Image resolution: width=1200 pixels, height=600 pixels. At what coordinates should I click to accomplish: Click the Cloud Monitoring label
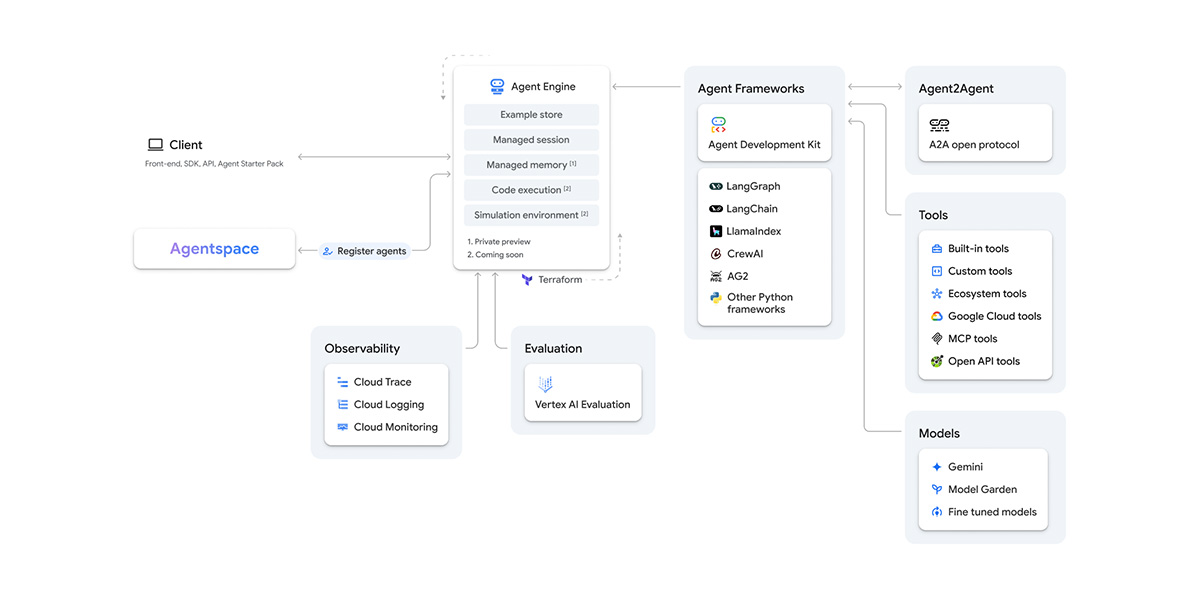(x=396, y=427)
